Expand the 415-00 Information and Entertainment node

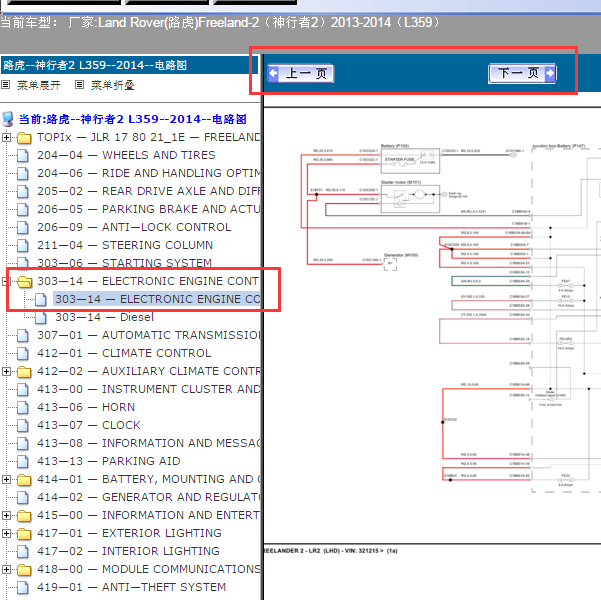click(x=6, y=516)
